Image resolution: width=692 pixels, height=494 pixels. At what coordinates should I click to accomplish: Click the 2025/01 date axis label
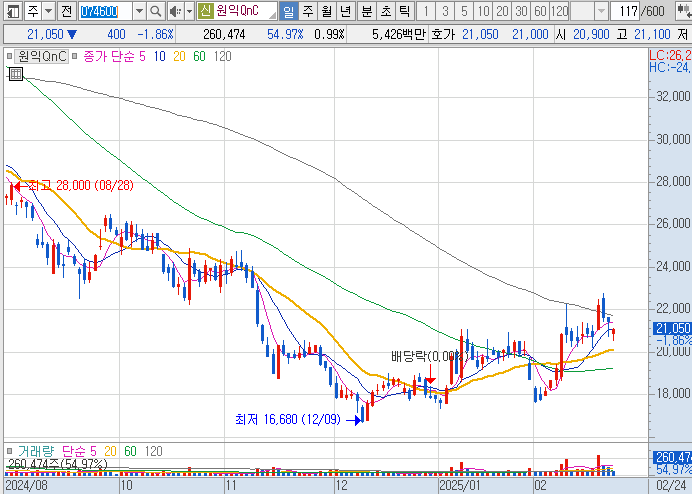coord(459,485)
